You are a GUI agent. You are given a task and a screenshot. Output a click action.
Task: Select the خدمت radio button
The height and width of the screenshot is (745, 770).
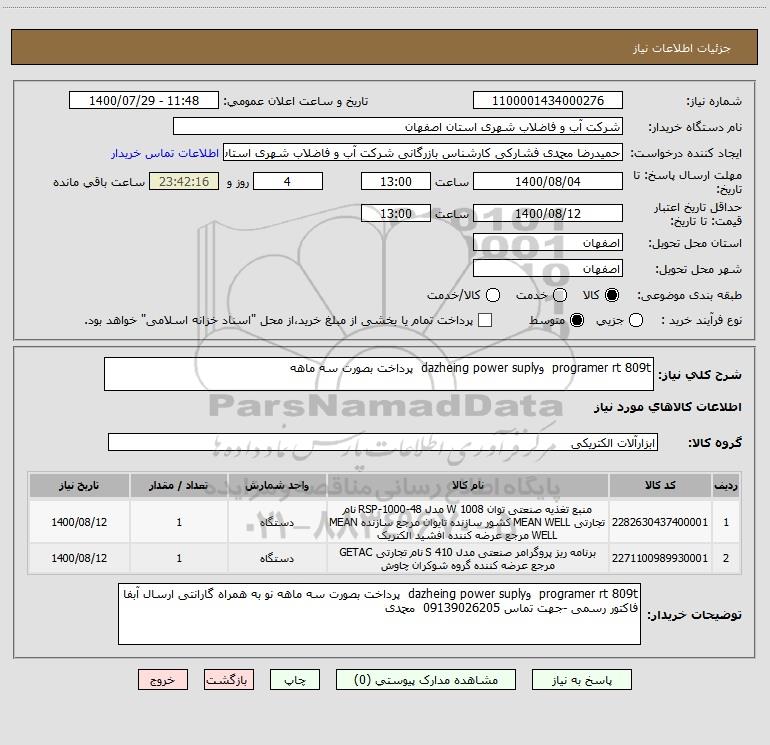click(560, 295)
